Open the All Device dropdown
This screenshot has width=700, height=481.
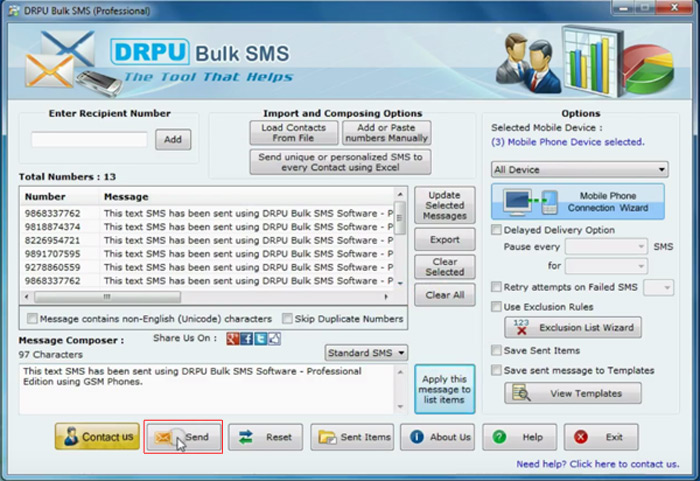point(580,170)
